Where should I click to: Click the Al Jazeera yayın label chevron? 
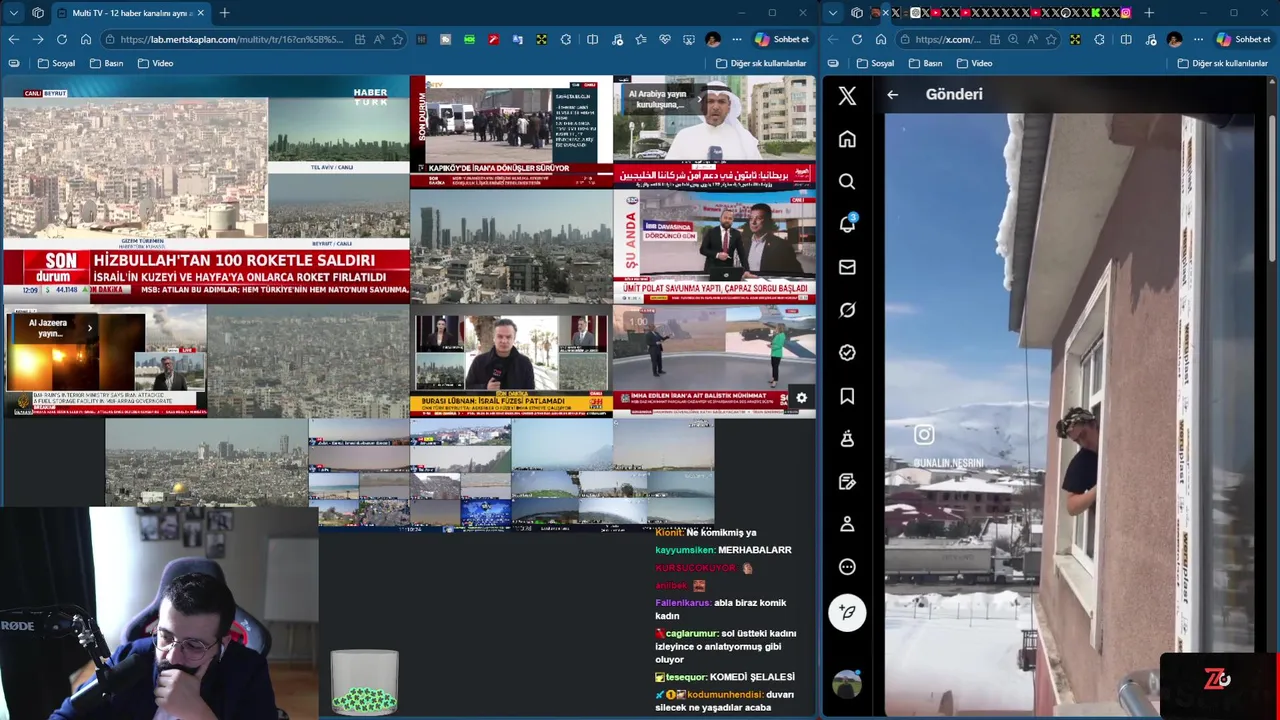pos(89,328)
